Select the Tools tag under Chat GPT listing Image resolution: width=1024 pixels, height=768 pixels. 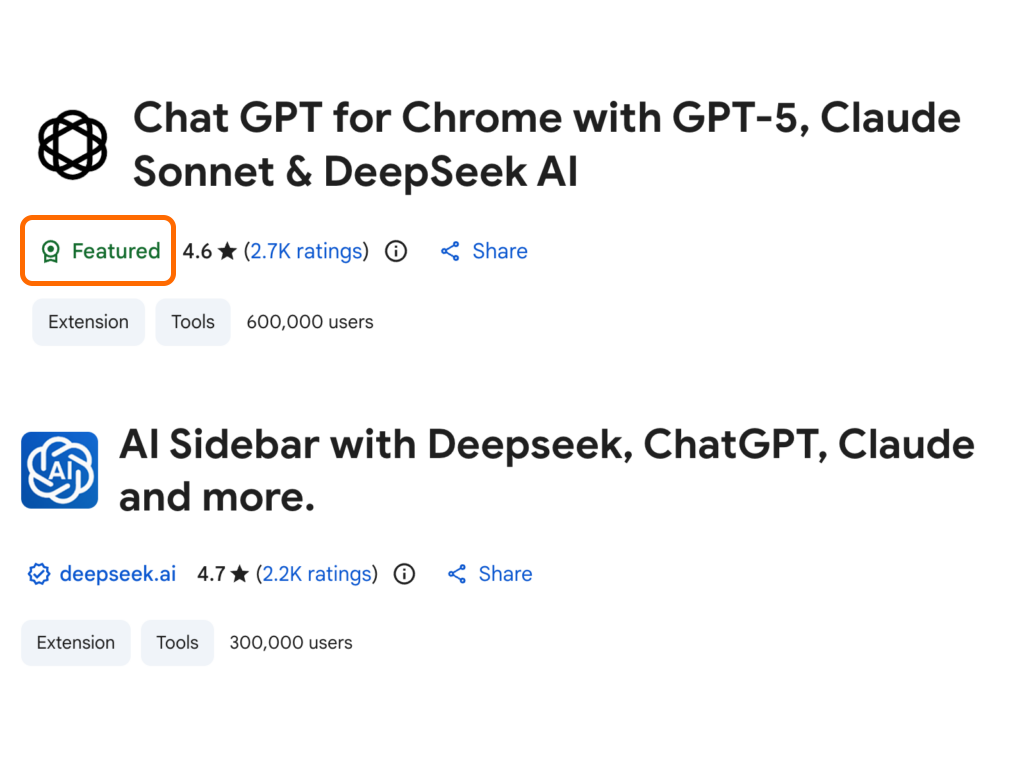coord(192,322)
